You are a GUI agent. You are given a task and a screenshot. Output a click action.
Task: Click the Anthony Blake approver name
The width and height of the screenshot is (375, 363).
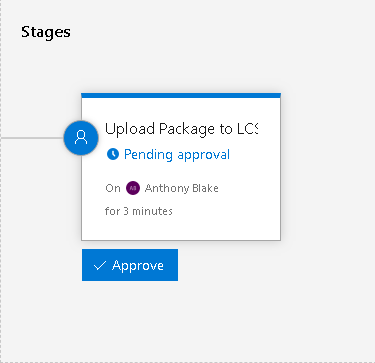pos(182,188)
